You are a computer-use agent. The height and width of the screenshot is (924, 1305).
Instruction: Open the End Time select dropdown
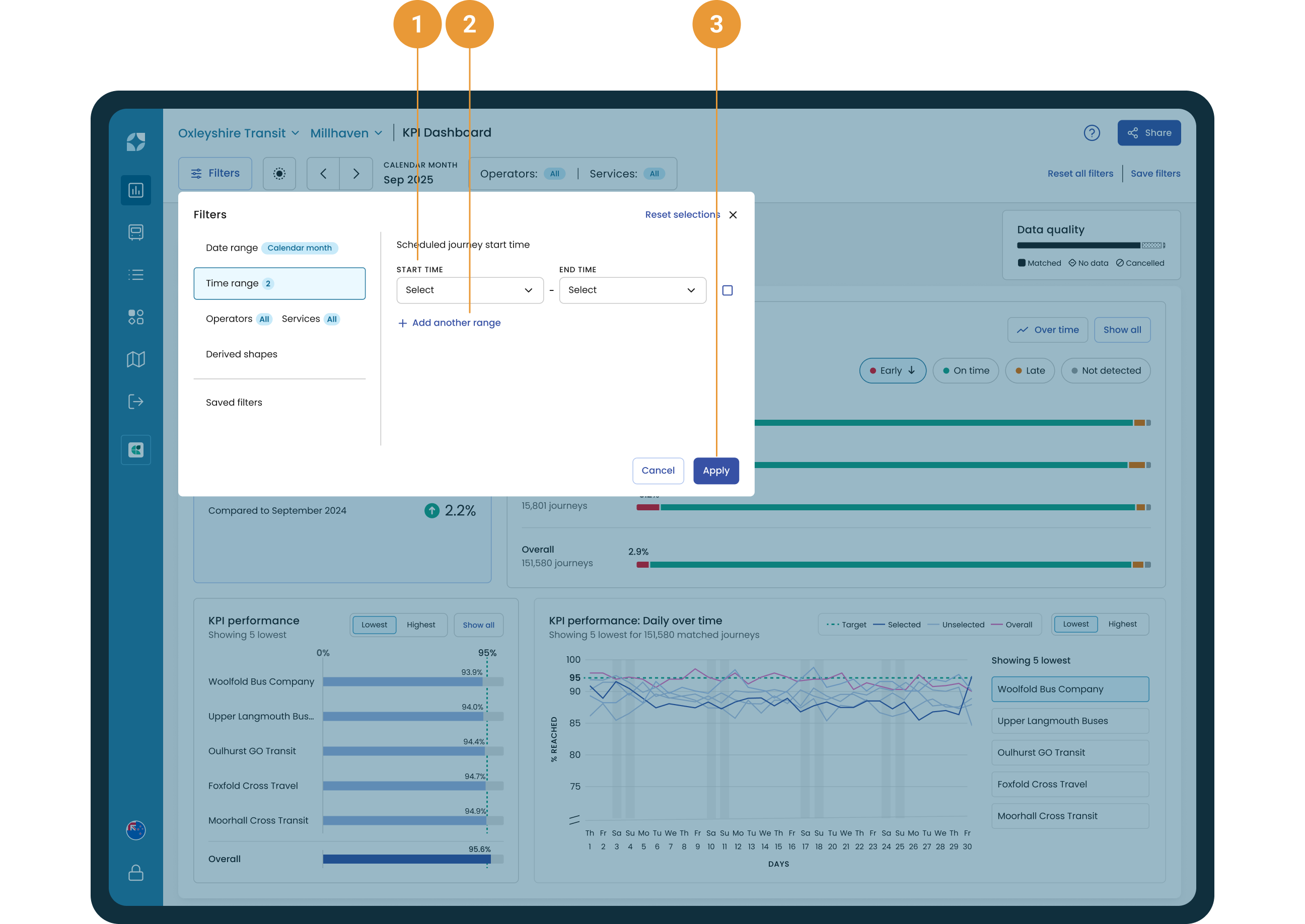click(632, 290)
